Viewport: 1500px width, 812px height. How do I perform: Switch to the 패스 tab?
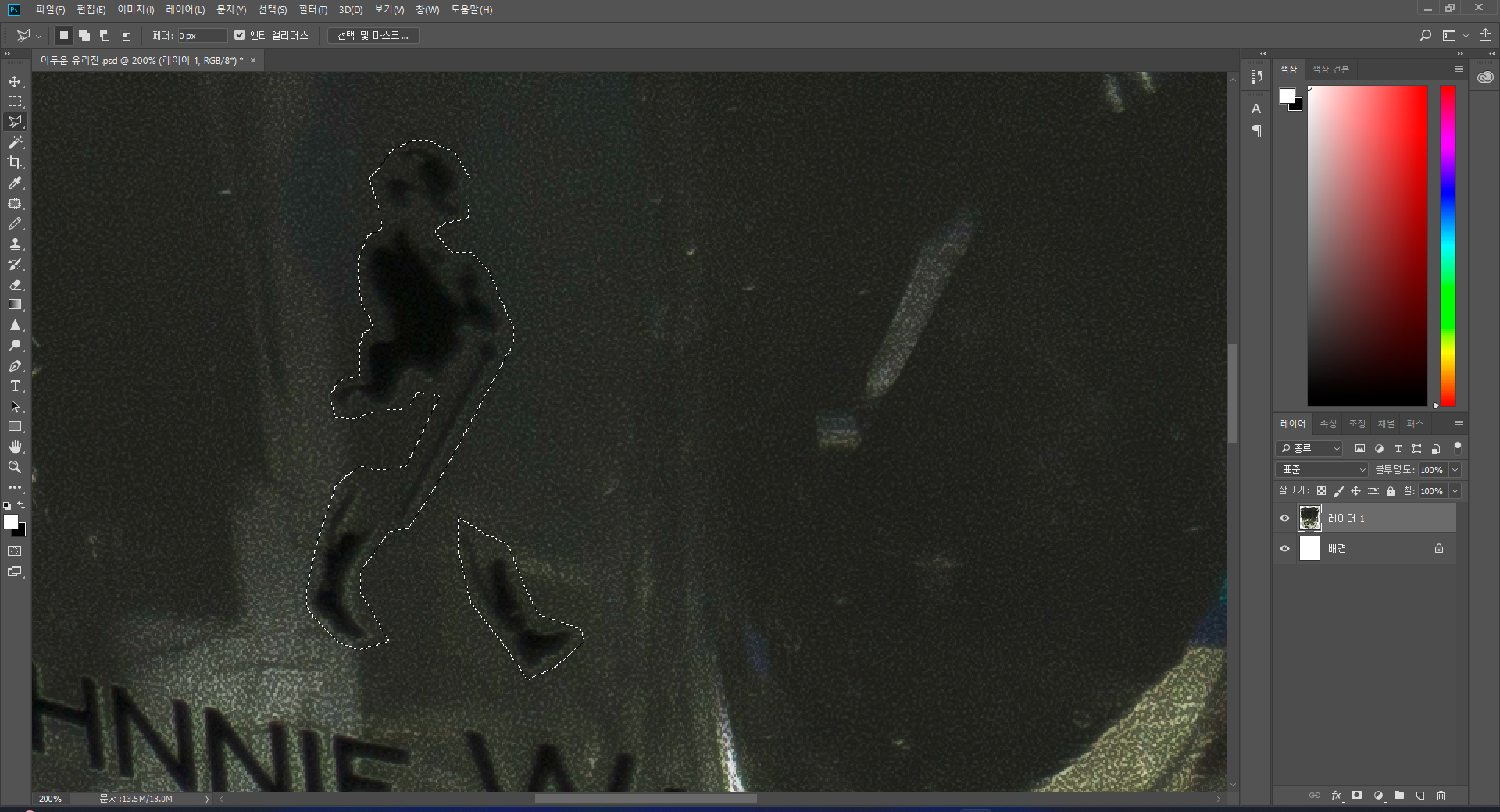click(x=1415, y=424)
